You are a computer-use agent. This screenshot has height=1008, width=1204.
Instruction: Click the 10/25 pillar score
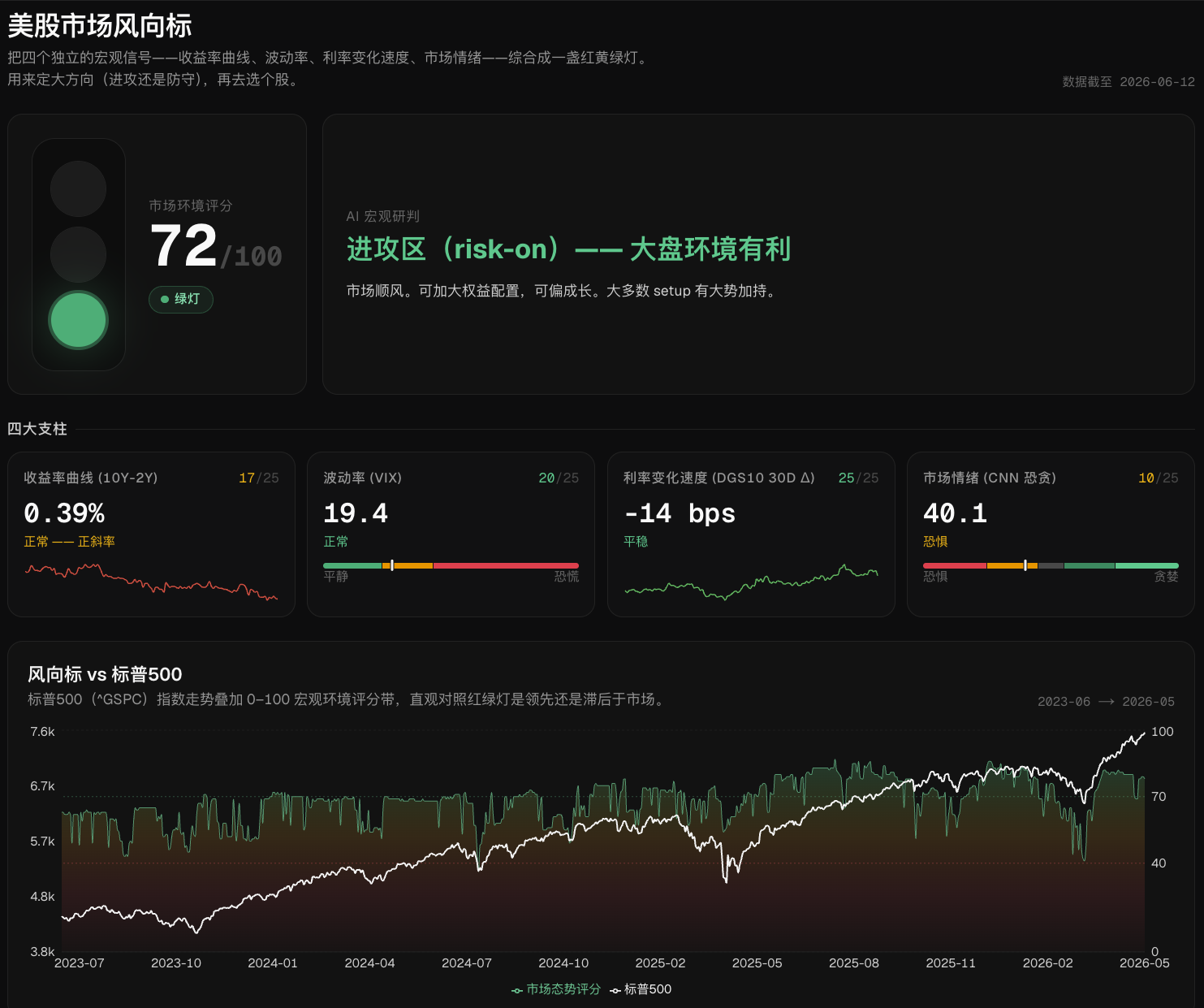(x=1159, y=478)
